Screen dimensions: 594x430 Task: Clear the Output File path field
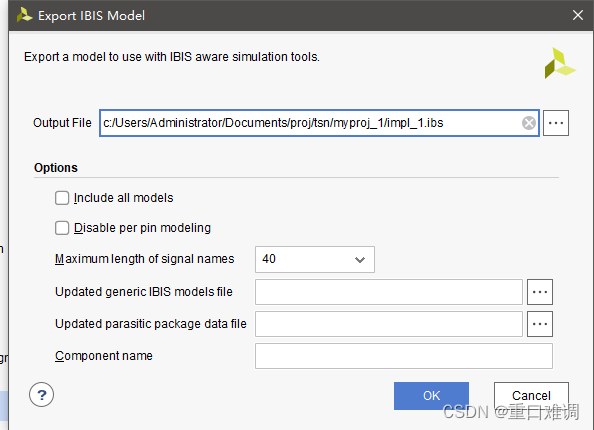pyautogui.click(x=528, y=123)
